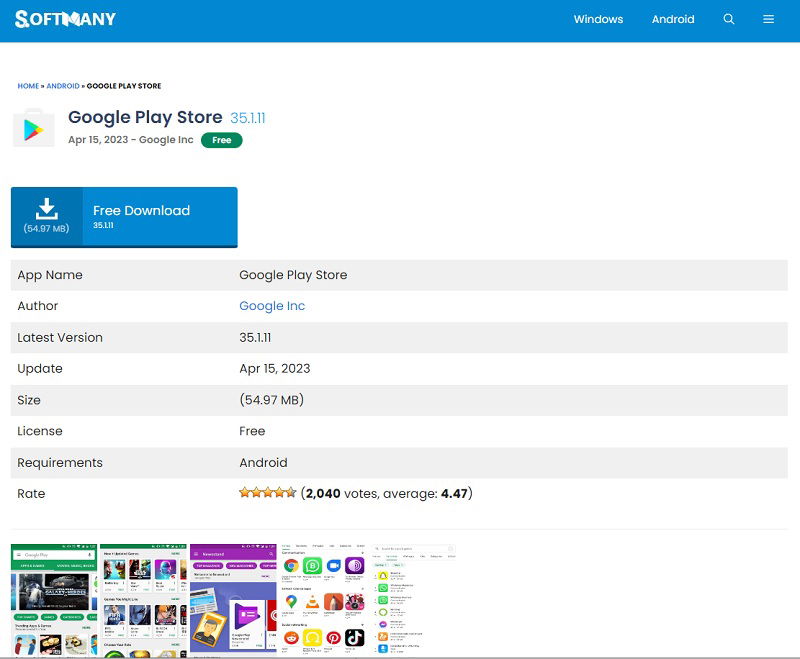Click the License value Free
This screenshot has width=800, height=659.
[x=252, y=431]
